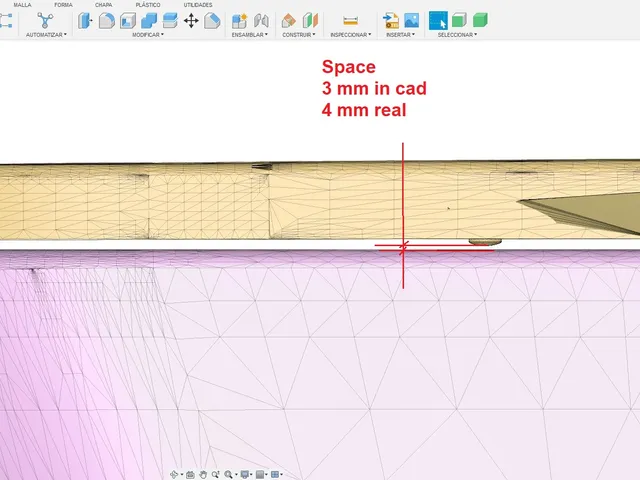640x480 pixels.
Task: Open the CONSTRUIR menu label
Action: pyautogui.click(x=299, y=35)
